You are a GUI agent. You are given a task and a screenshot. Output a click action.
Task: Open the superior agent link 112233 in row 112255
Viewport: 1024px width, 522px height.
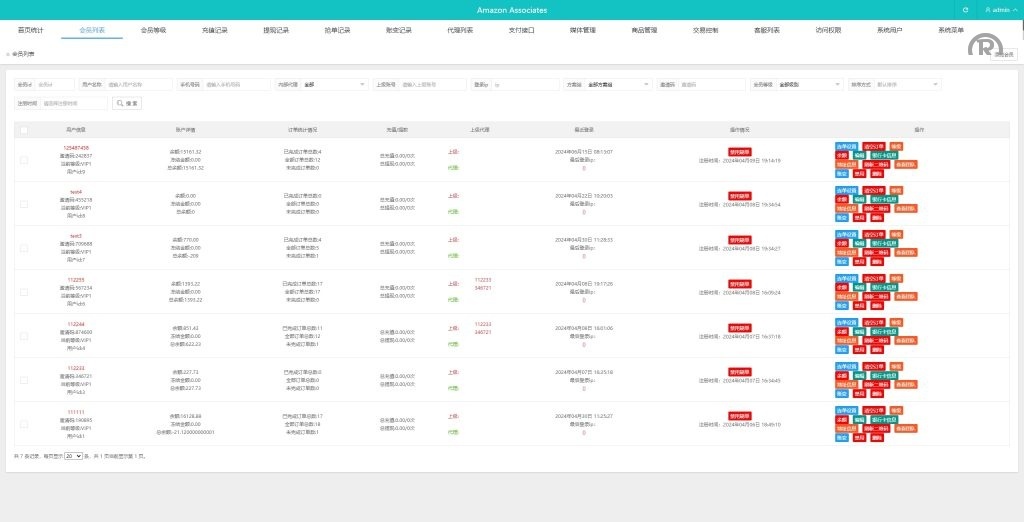tap(482, 280)
